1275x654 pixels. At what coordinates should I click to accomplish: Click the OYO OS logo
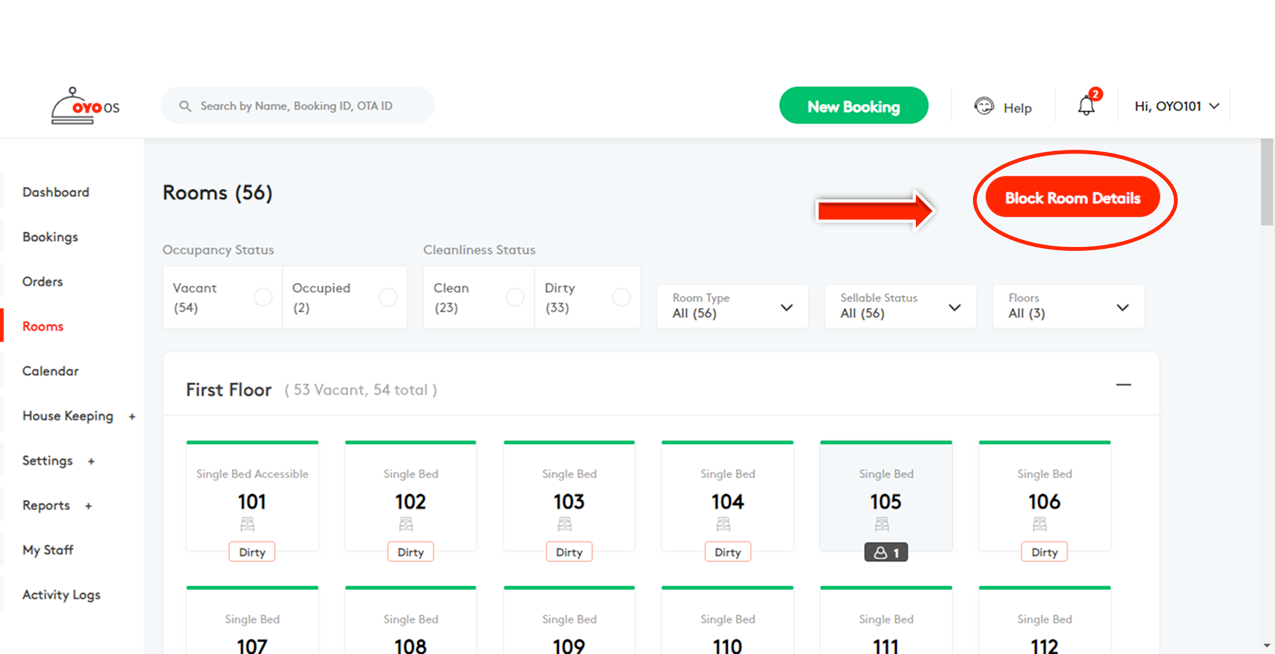click(85, 106)
